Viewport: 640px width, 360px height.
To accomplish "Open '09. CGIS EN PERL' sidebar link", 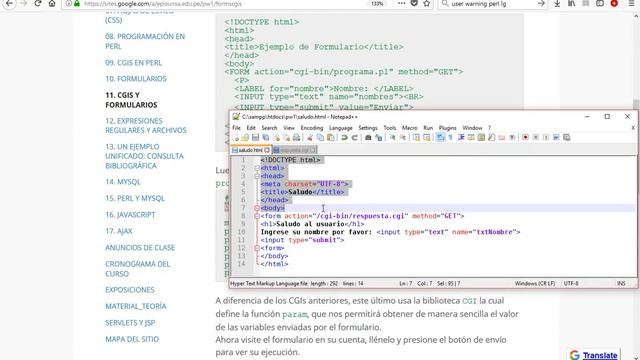I will tap(133, 63).
